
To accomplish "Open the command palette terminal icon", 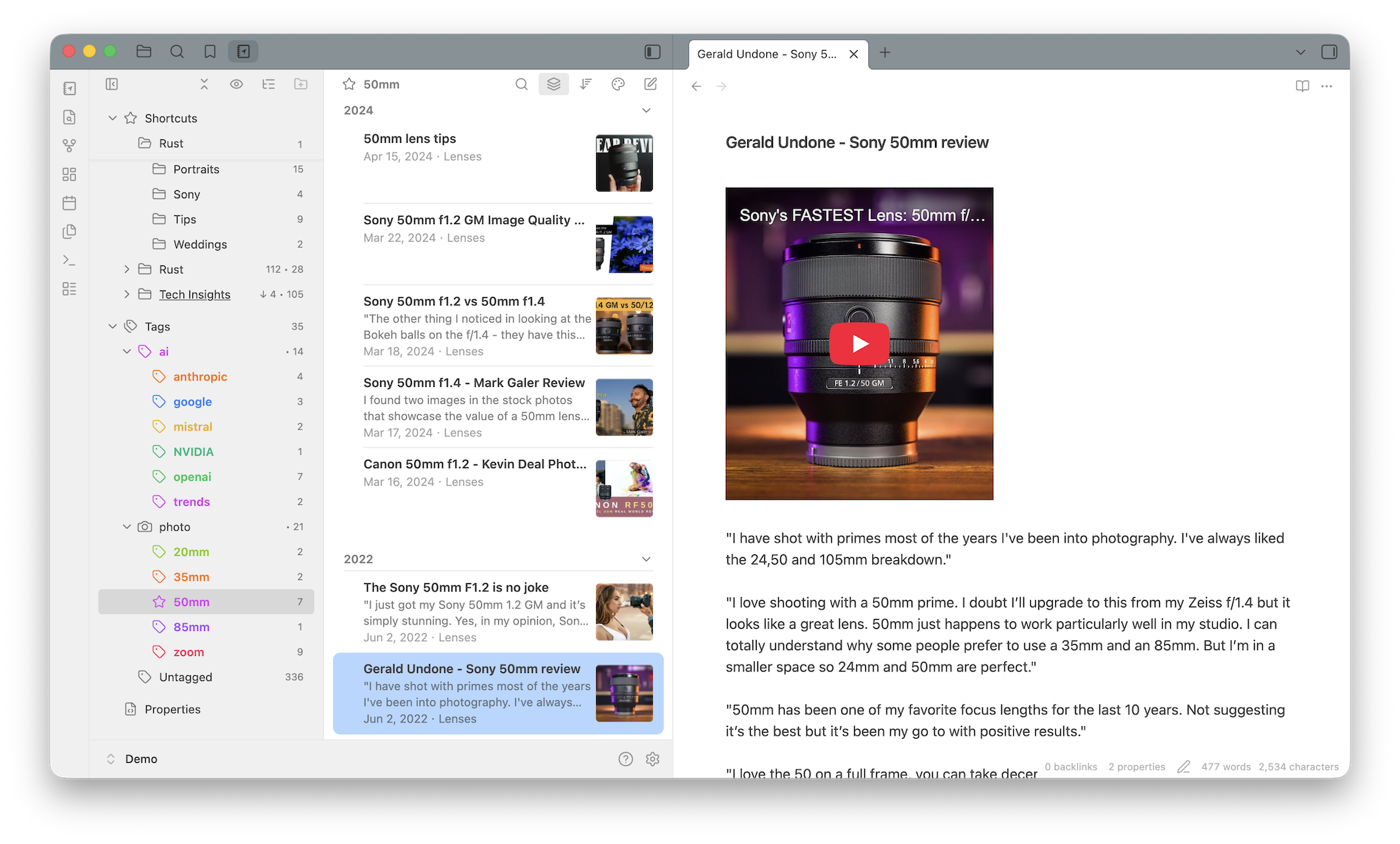I will tap(69, 260).
